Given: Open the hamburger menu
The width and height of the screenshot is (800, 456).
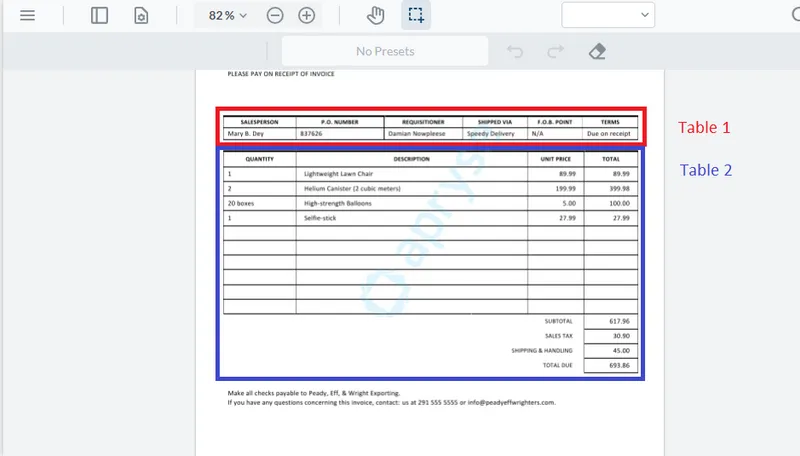Looking at the screenshot, I should [28, 15].
